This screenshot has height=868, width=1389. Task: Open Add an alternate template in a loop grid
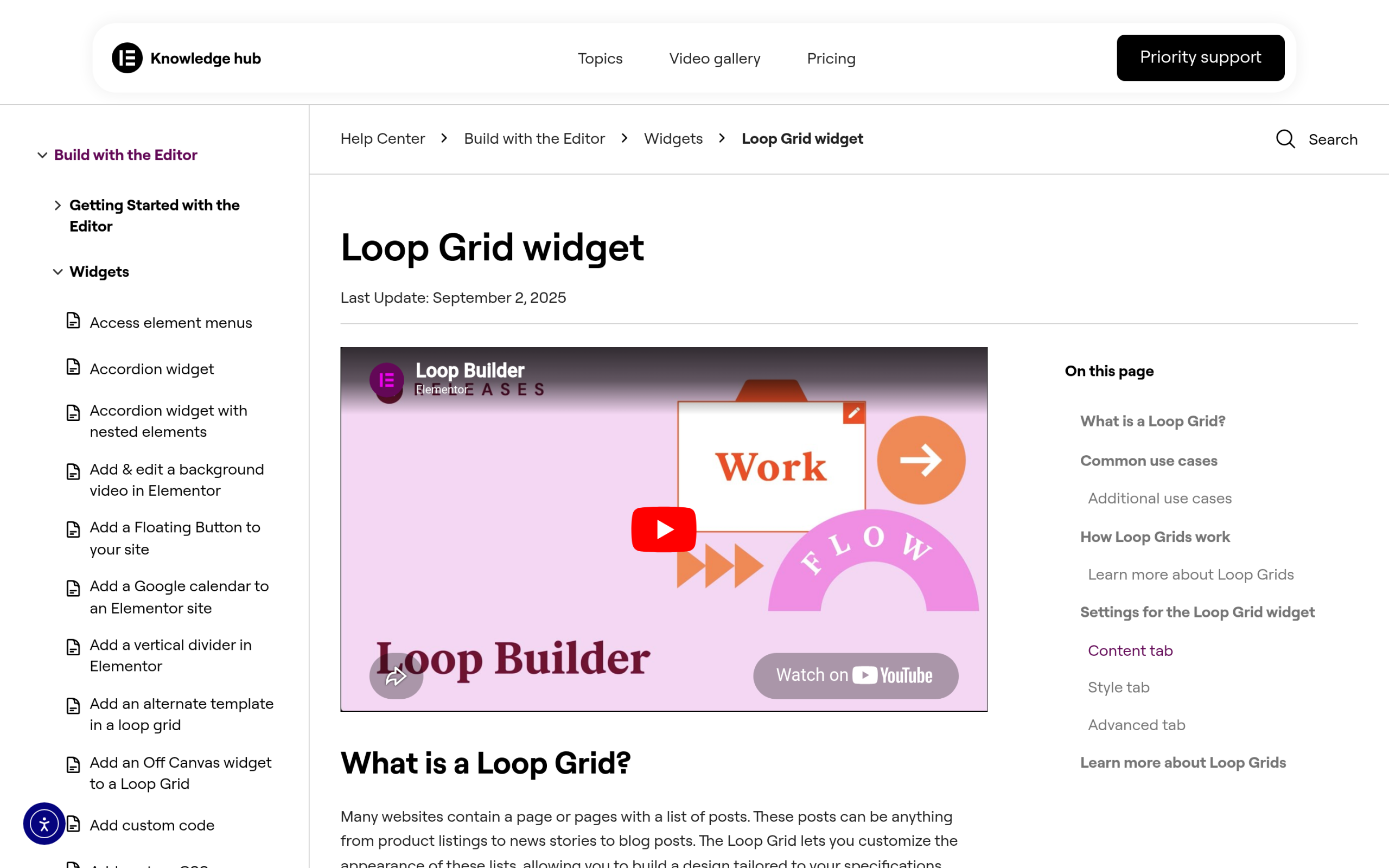181,714
